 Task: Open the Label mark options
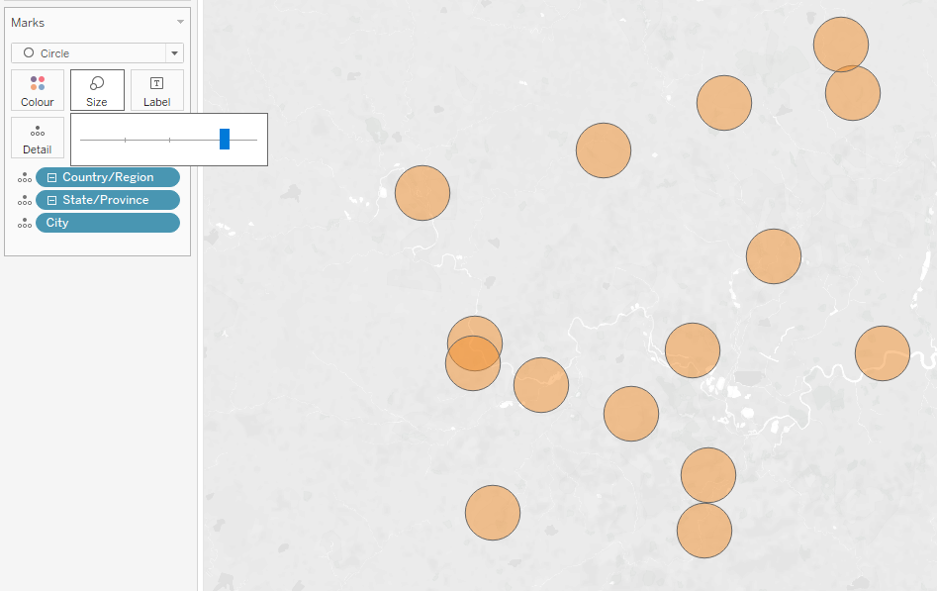point(157,90)
